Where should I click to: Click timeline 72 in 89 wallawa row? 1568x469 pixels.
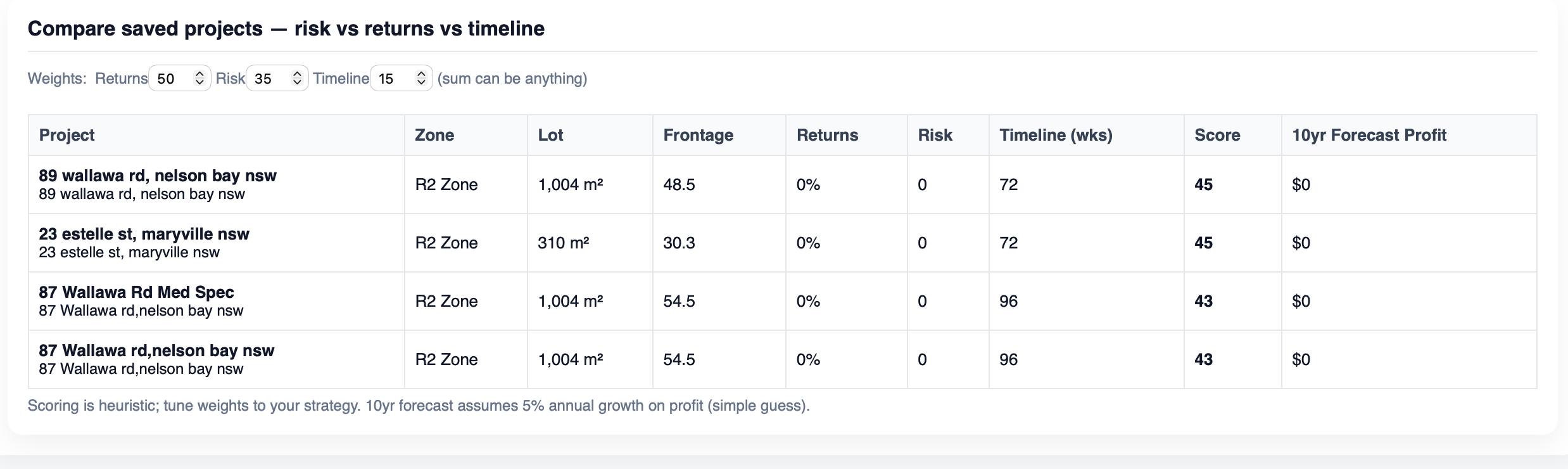[1008, 184]
